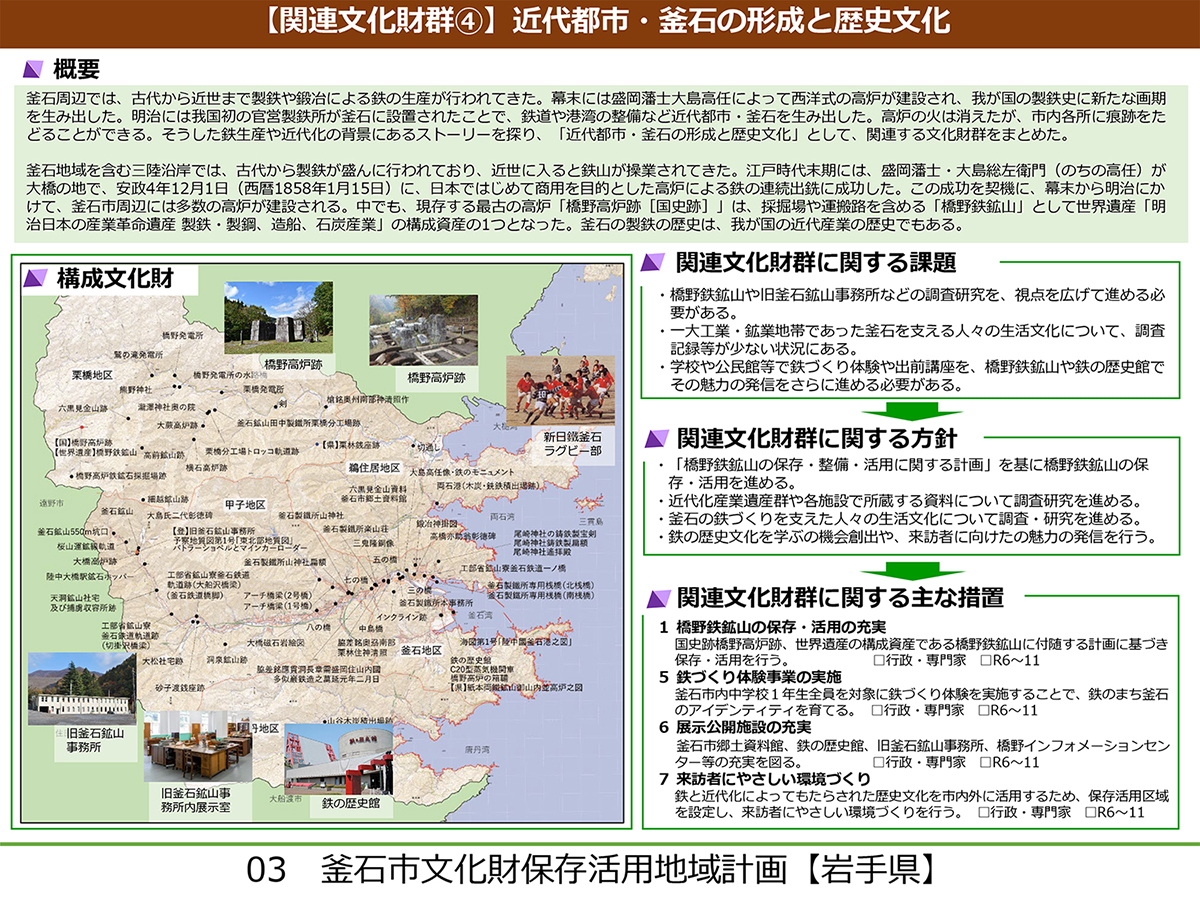This screenshot has height=900, width=1200.
Task: Check the 行政・専門家 box under measure 1
Action: click(x=877, y=661)
